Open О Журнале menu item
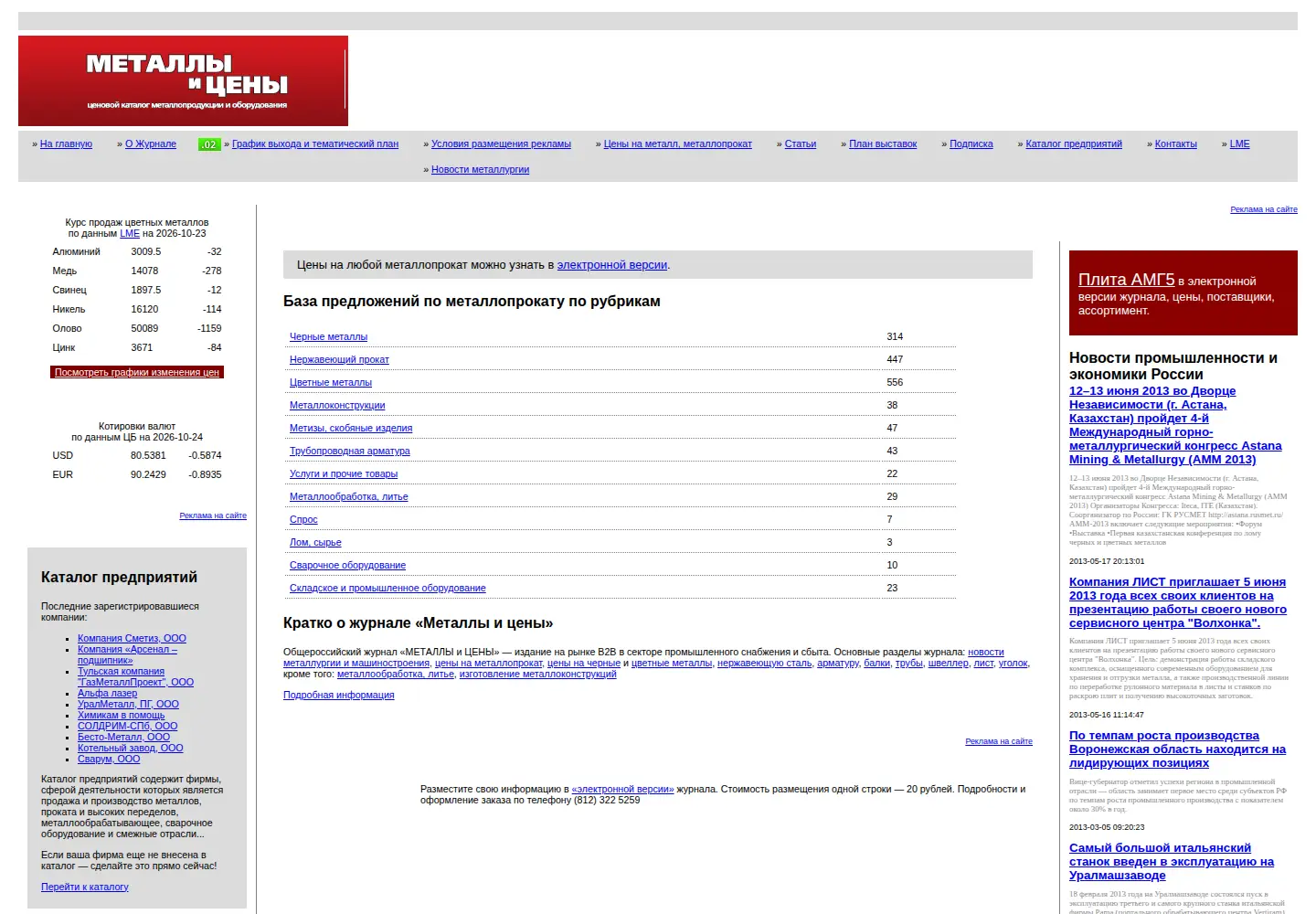The height and width of the screenshot is (914, 1316). click(x=151, y=144)
